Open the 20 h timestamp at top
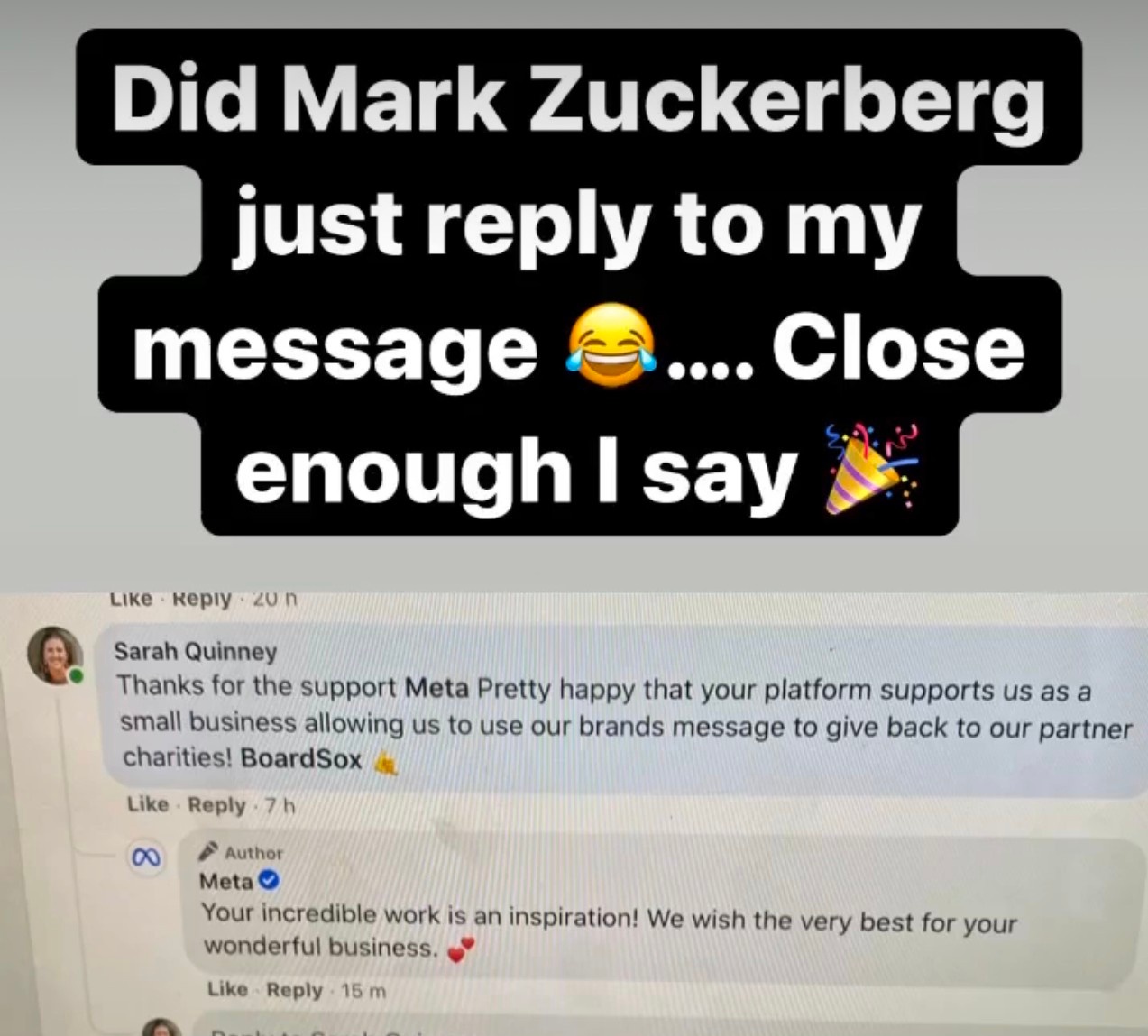Image resolution: width=1148 pixels, height=1036 pixels. 275,599
